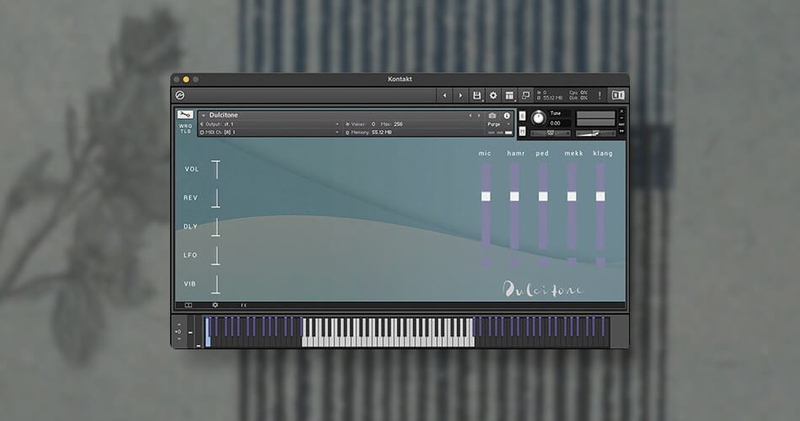Open the snapshot camera view

(x=492, y=116)
